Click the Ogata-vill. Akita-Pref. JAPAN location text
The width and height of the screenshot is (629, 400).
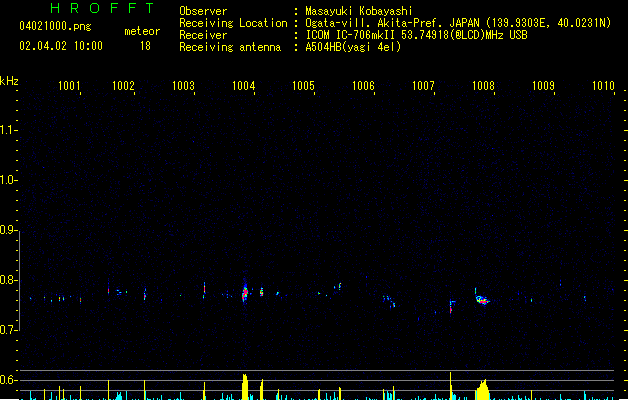[x=458, y=23]
